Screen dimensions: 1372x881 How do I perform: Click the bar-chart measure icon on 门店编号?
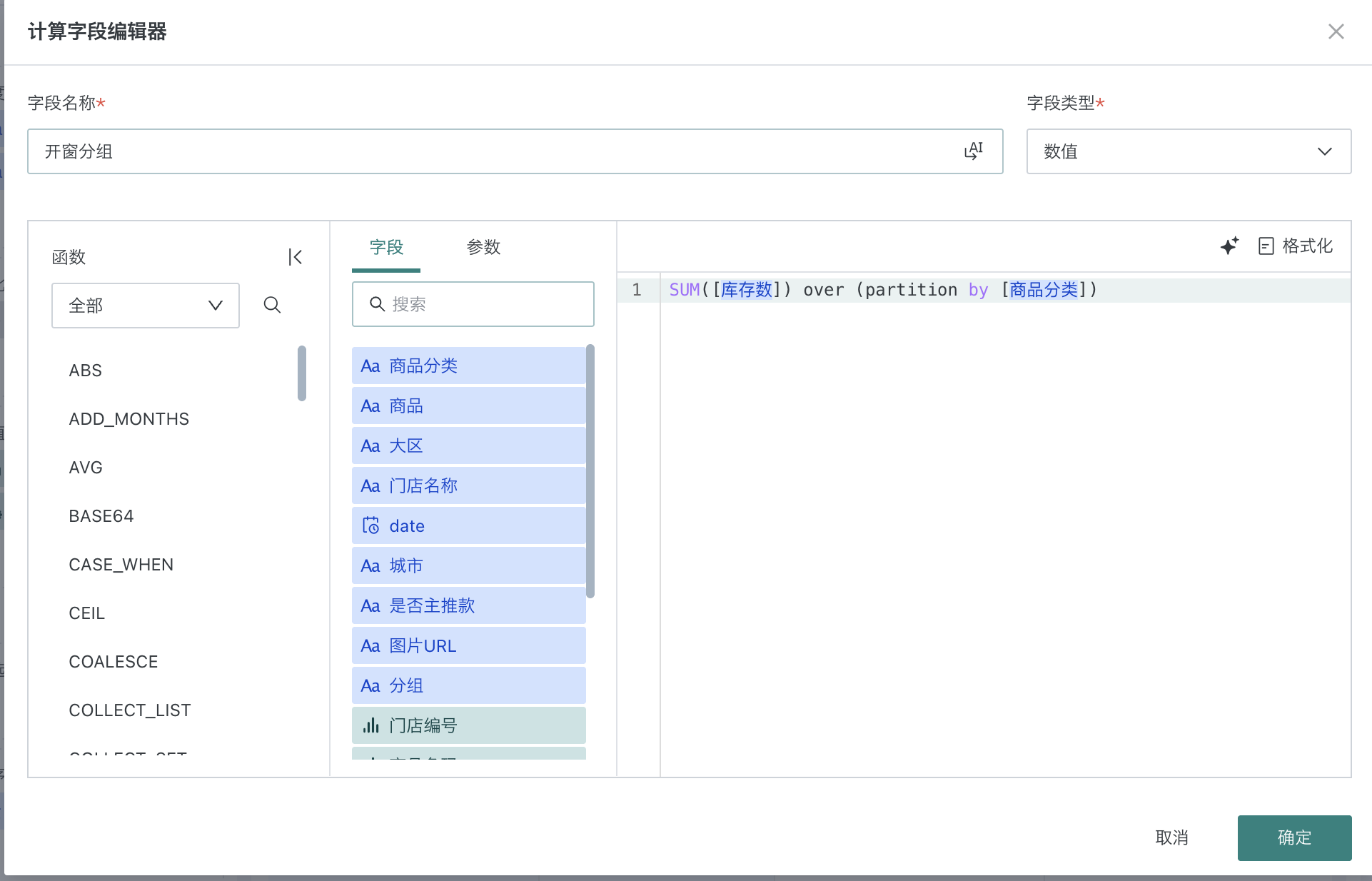370,725
